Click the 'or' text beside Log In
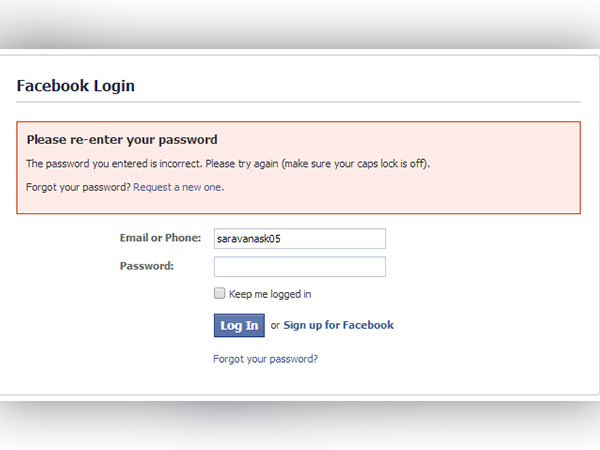Viewport: 600px width, 450px height. click(x=275, y=325)
